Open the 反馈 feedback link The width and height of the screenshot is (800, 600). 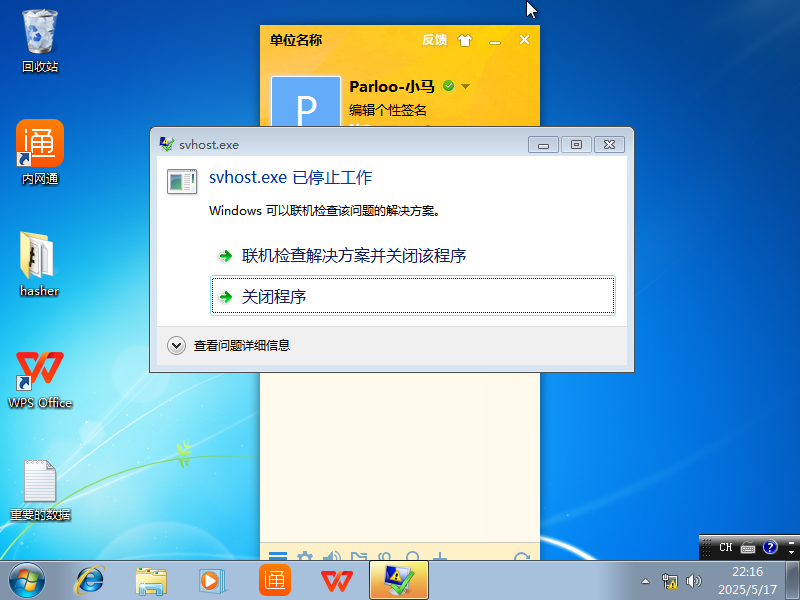(434, 40)
